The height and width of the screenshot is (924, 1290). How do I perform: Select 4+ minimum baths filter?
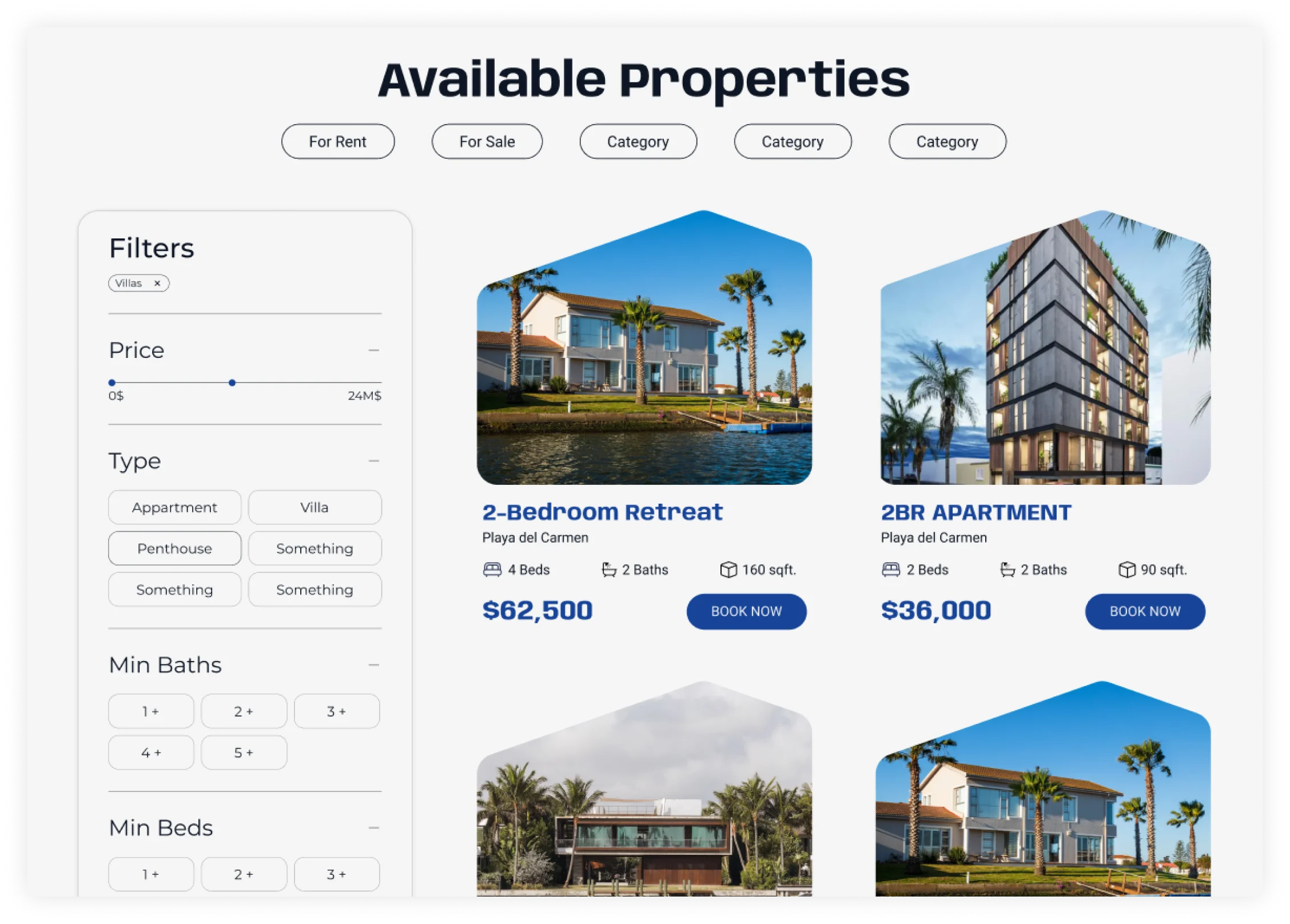pos(151,751)
